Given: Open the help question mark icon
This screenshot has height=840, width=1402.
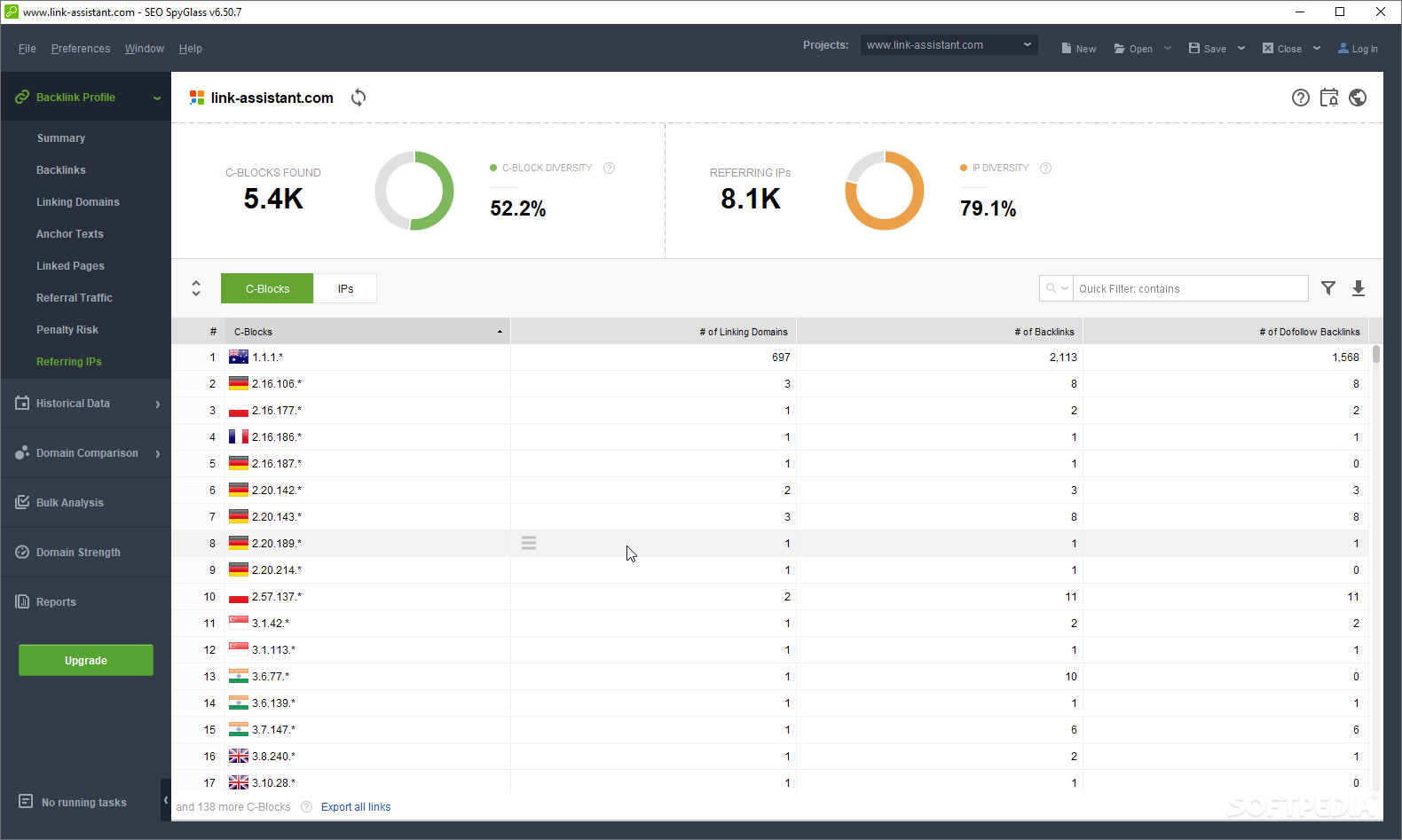Looking at the screenshot, I should click(1301, 98).
